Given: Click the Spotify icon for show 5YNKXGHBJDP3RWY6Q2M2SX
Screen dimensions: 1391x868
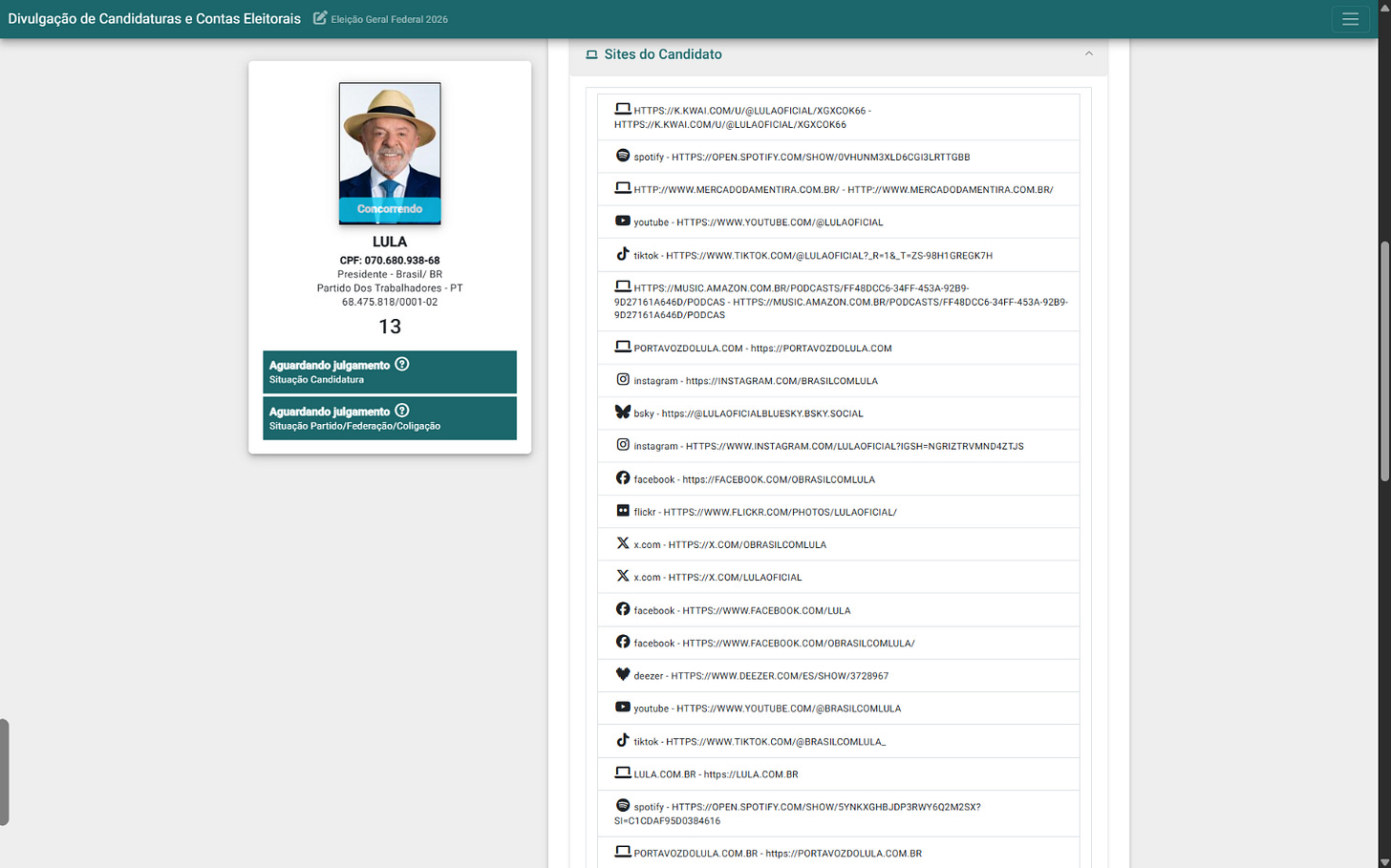Looking at the screenshot, I should coord(623,806).
